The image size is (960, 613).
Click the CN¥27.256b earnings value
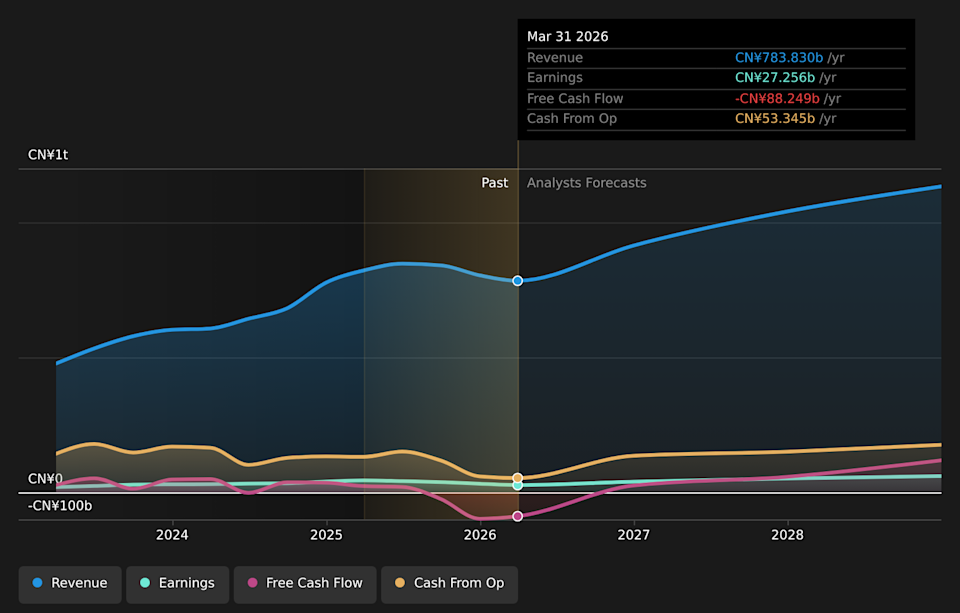click(x=774, y=78)
